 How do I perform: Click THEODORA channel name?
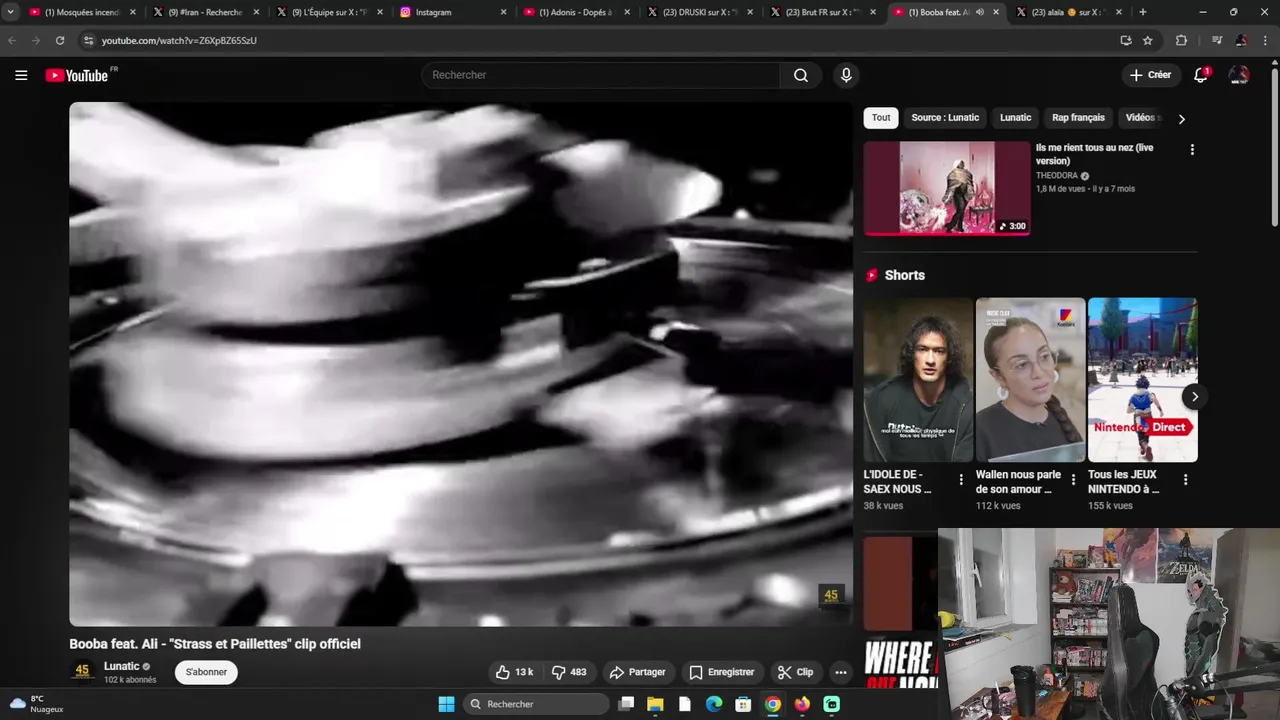point(1056,175)
